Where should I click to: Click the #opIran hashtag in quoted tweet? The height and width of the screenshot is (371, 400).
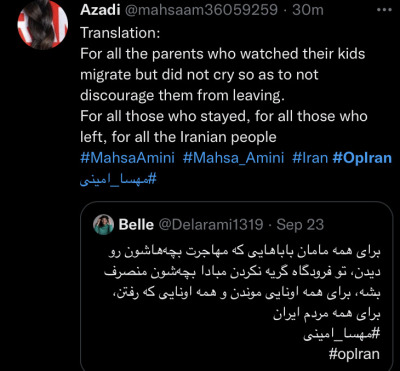tap(354, 354)
